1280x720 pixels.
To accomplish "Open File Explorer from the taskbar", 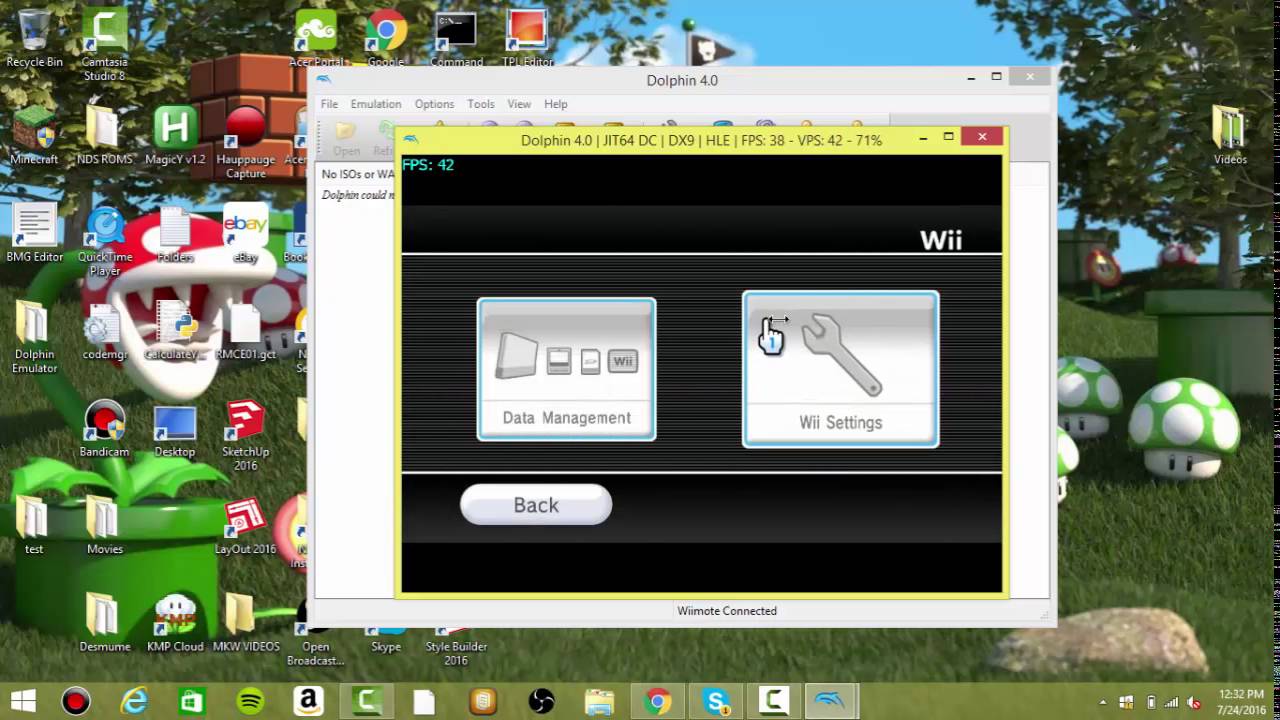I will click(599, 701).
